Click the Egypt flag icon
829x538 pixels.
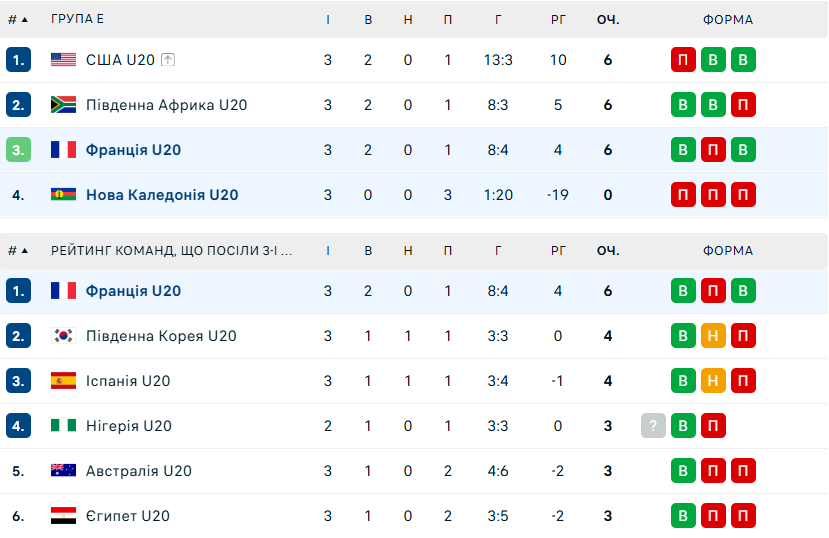[64, 516]
